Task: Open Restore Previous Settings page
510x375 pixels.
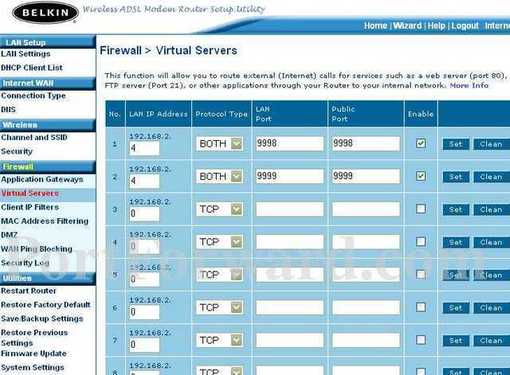Action: 34,337
